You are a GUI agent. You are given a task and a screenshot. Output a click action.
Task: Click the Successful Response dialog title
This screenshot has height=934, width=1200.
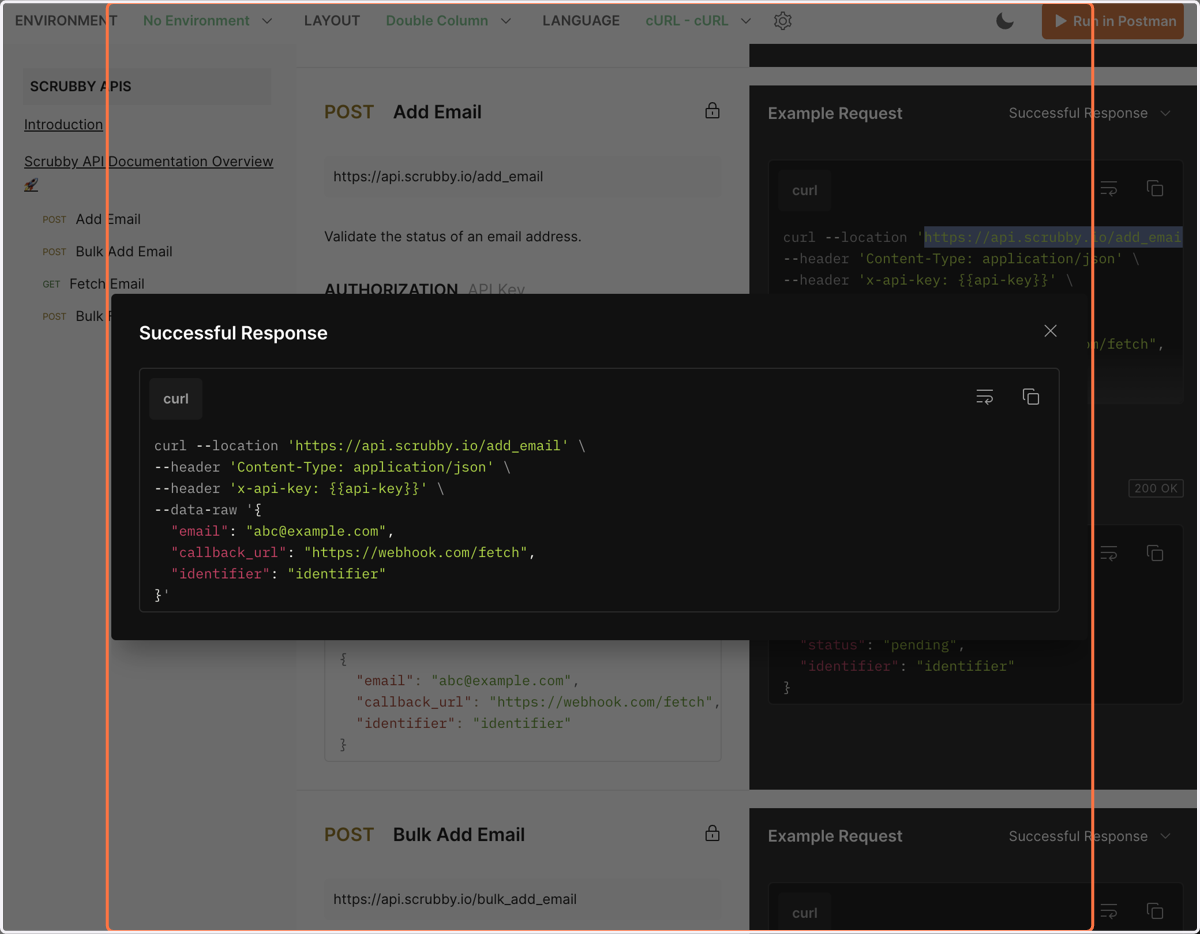(233, 333)
